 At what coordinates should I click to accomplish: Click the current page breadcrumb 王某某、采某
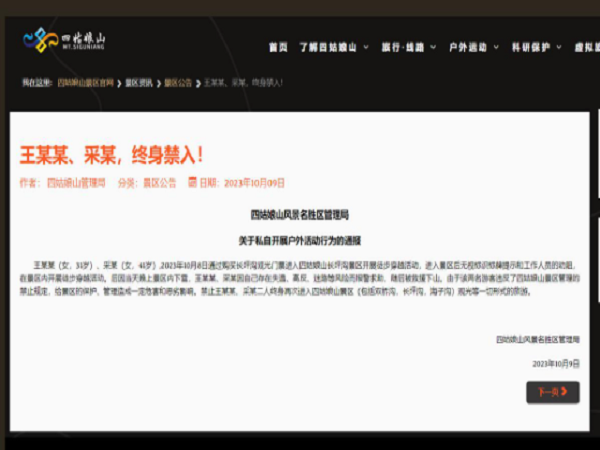coord(243,82)
